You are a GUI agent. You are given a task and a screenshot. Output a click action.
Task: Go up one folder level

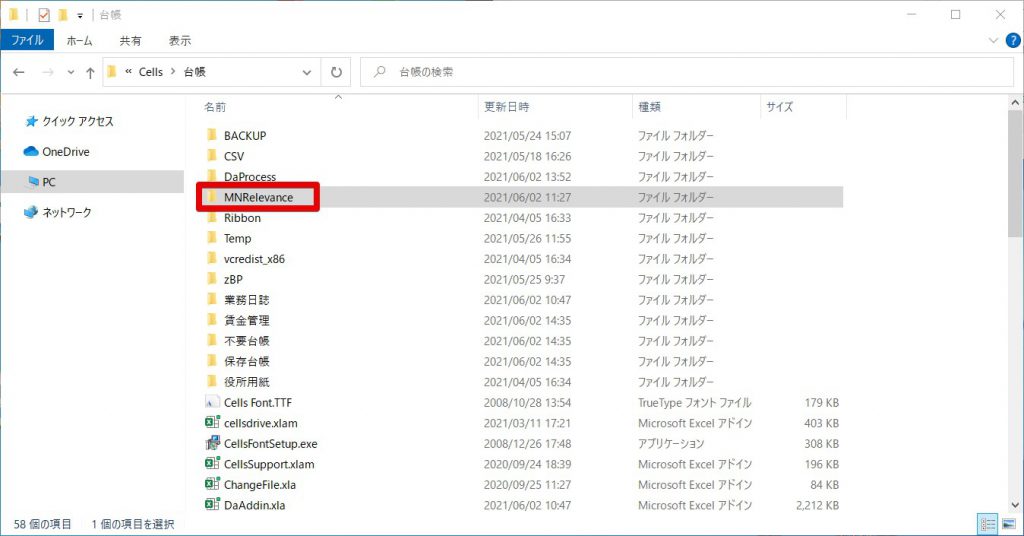point(90,72)
